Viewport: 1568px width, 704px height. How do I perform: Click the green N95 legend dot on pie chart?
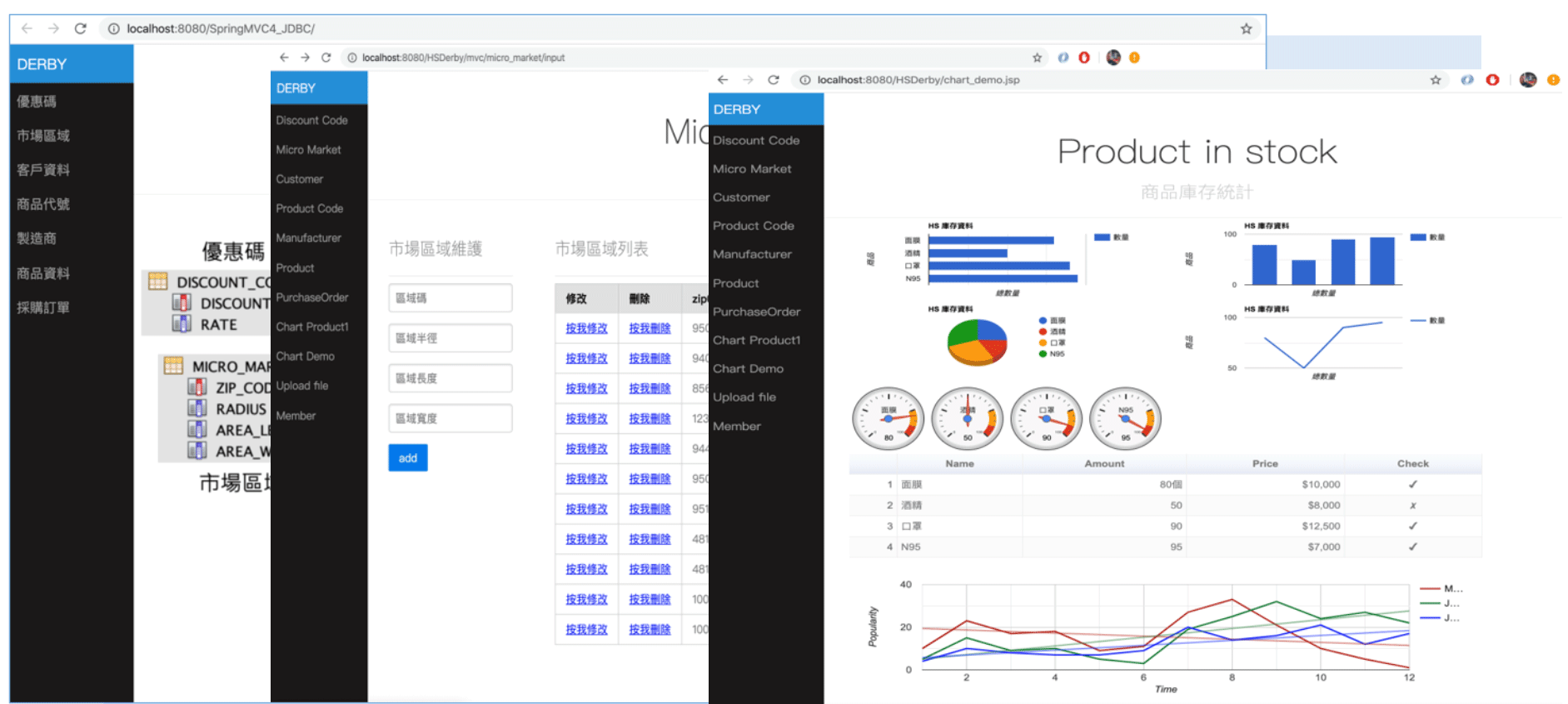[1043, 354]
